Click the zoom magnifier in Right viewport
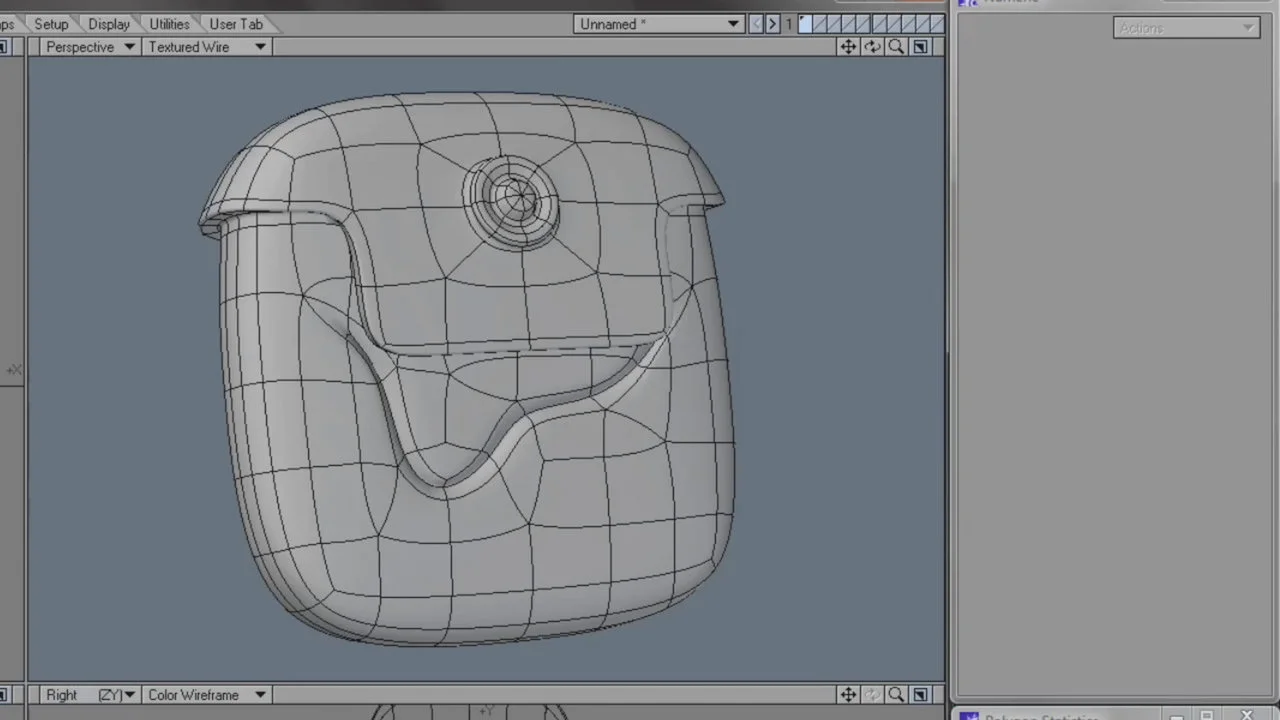Viewport: 1280px width, 720px height. (x=896, y=695)
